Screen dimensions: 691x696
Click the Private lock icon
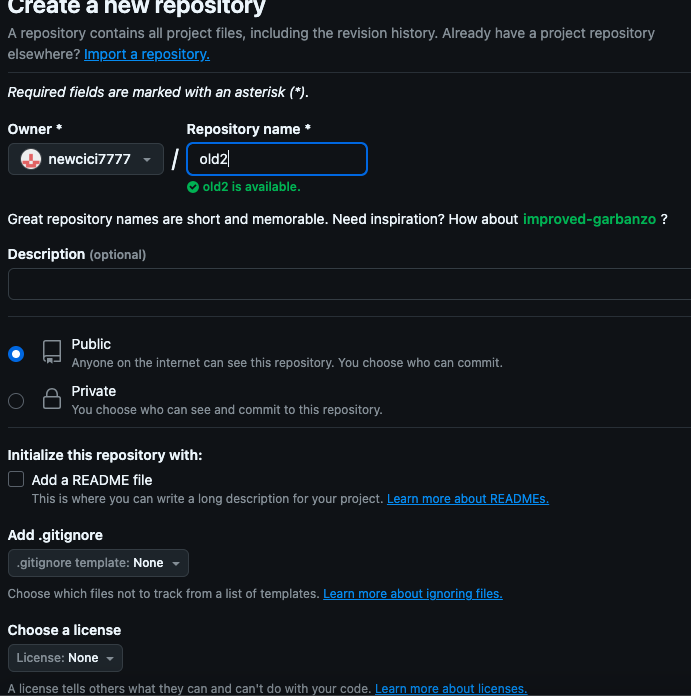pos(52,399)
